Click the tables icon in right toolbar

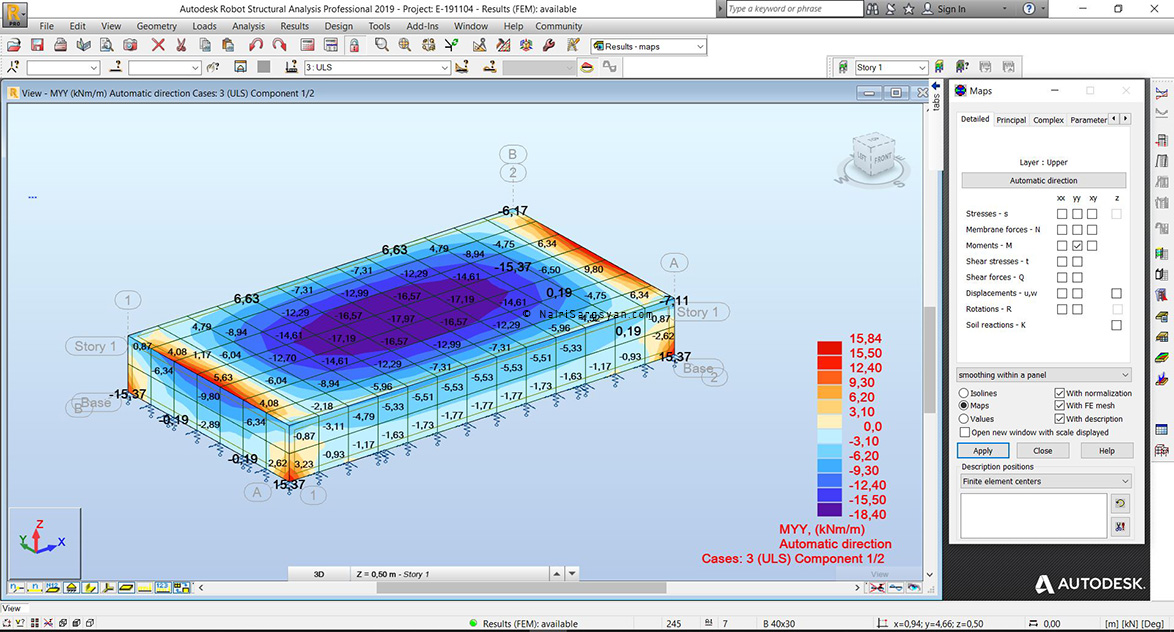[x=1162, y=430]
